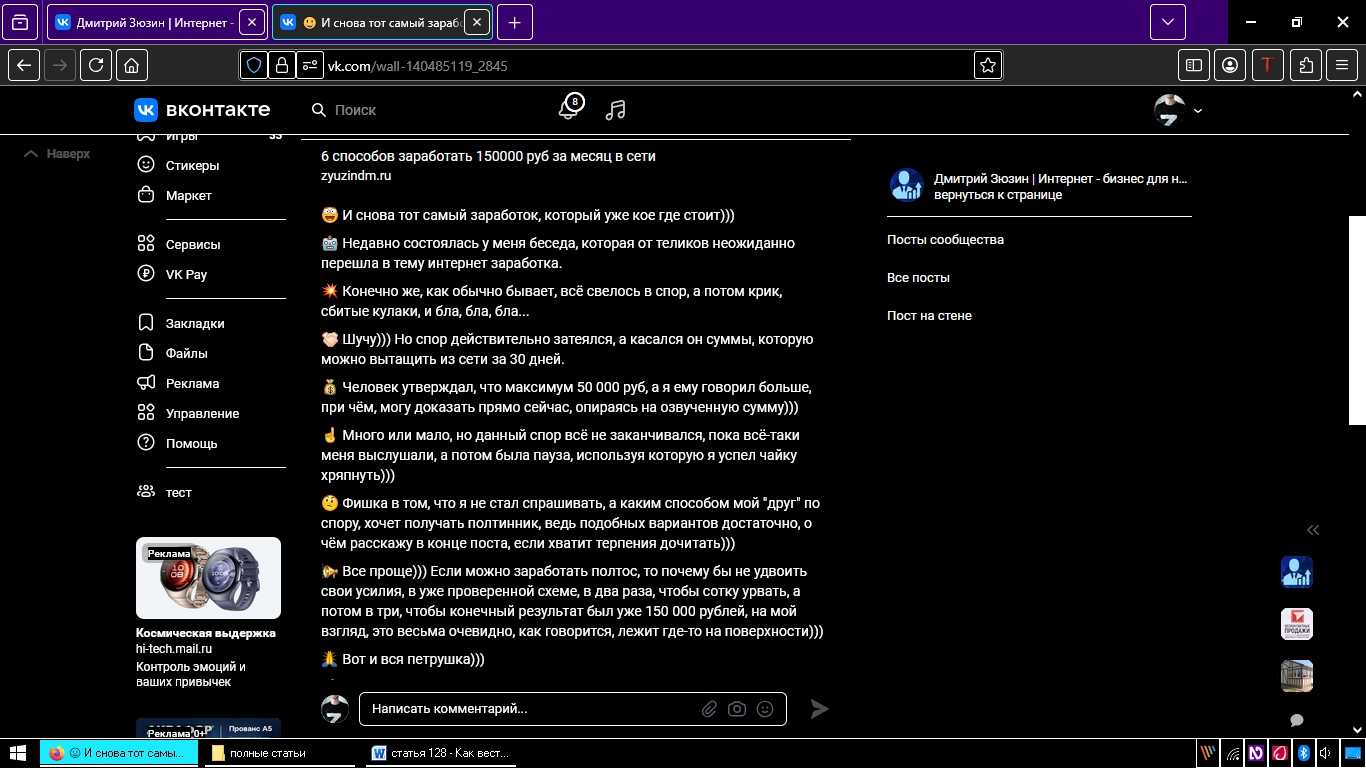Click the VK search field

pos(420,110)
